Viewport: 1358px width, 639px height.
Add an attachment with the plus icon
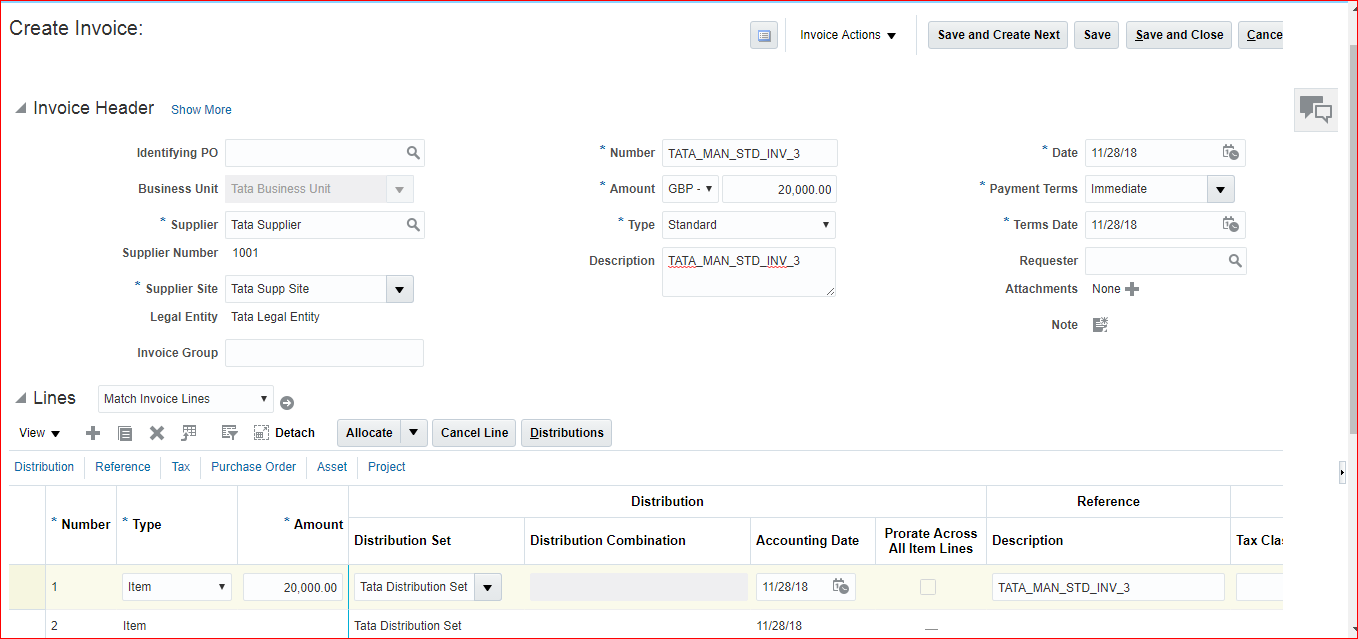[x=1132, y=289]
